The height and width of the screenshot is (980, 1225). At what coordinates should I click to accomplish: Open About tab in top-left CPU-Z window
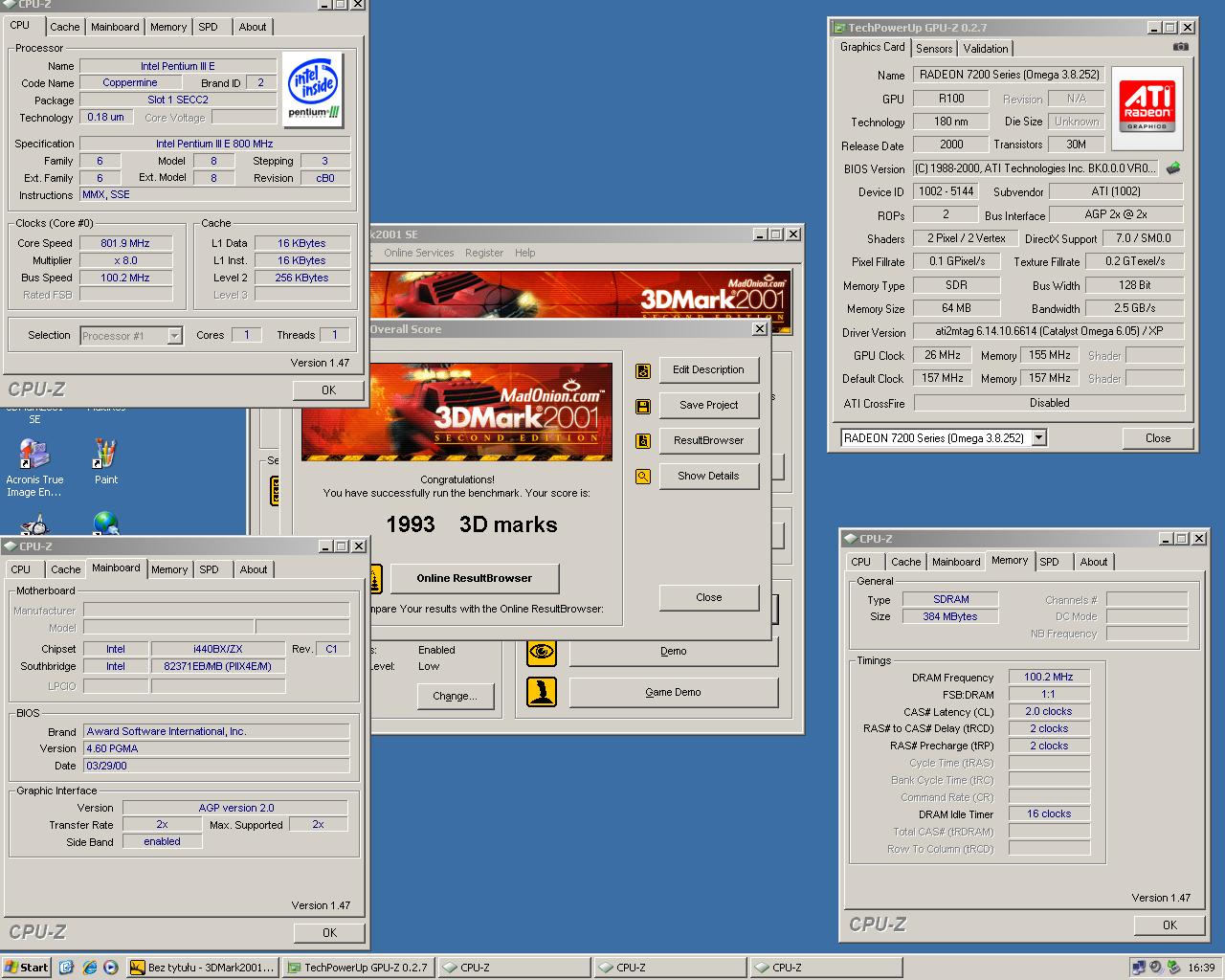[253, 27]
